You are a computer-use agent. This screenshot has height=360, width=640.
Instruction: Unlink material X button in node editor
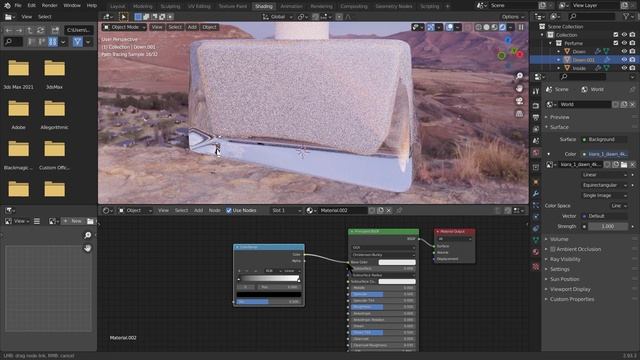coord(389,210)
